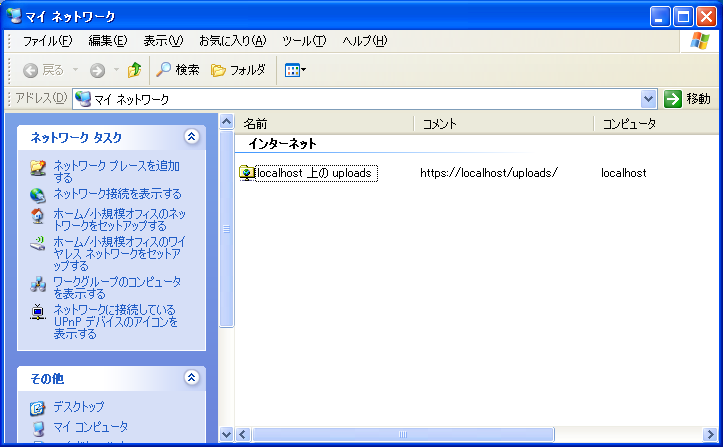This screenshot has height=447, width=723.
Task: Click the horizontal scroll left arrow
Action: point(243,435)
